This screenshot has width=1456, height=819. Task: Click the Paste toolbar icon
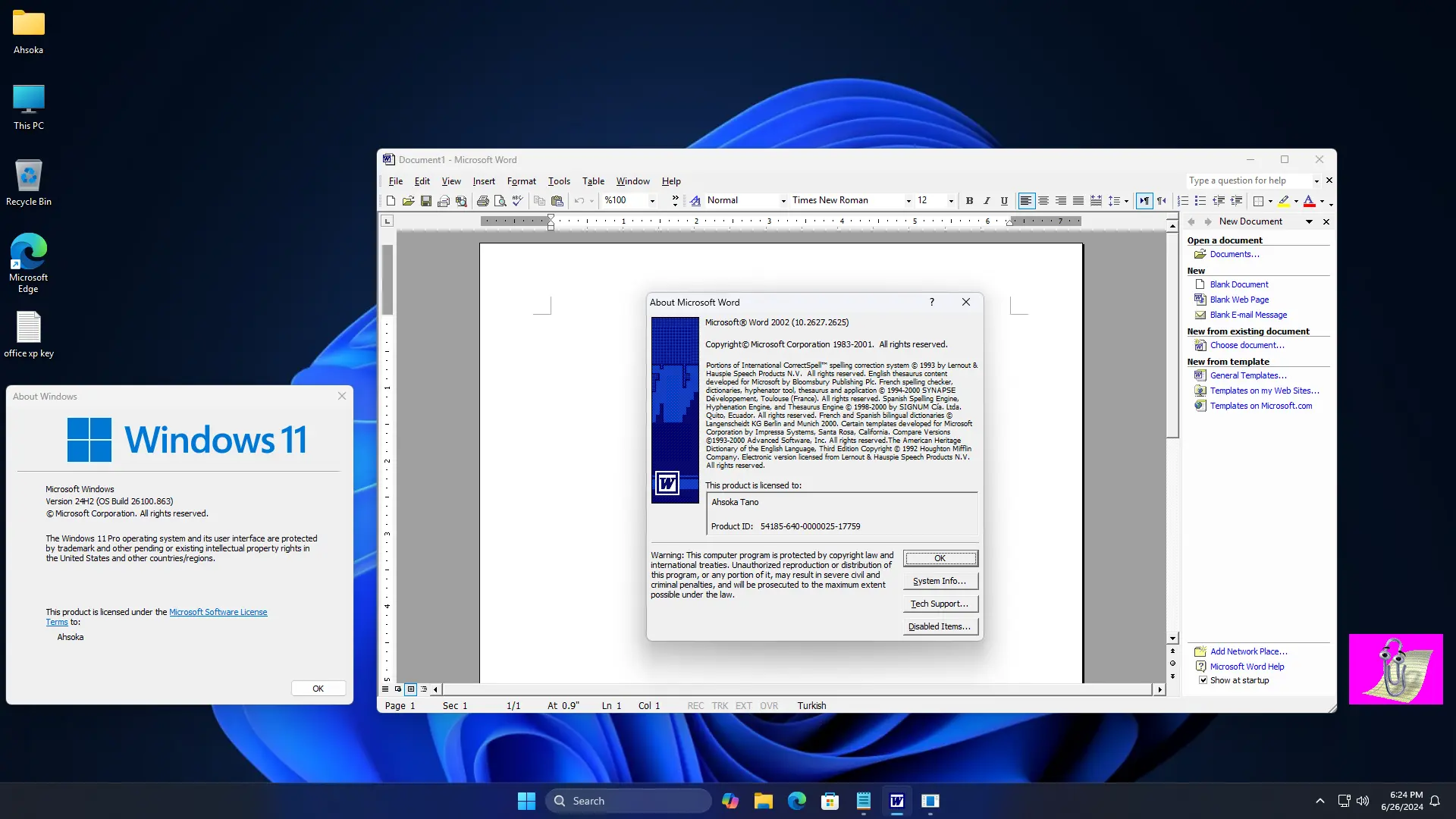coord(557,201)
